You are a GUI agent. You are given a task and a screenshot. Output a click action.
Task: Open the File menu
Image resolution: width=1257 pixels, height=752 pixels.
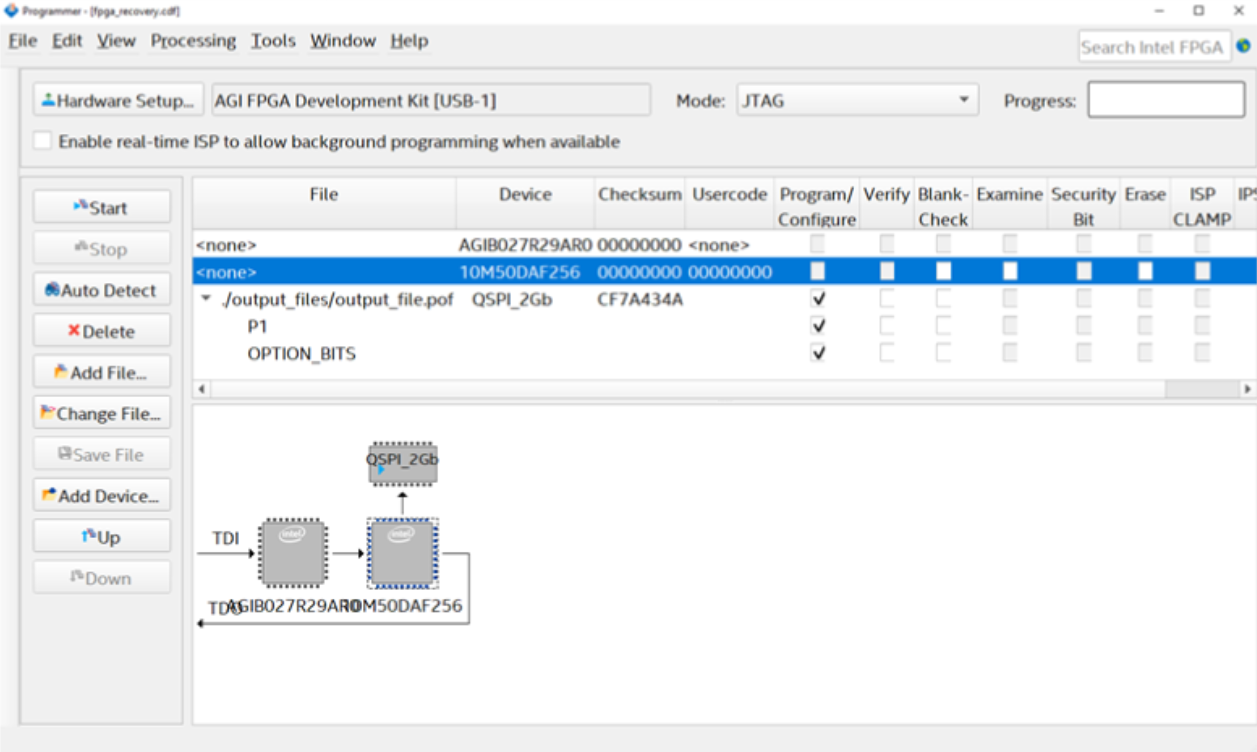point(22,41)
